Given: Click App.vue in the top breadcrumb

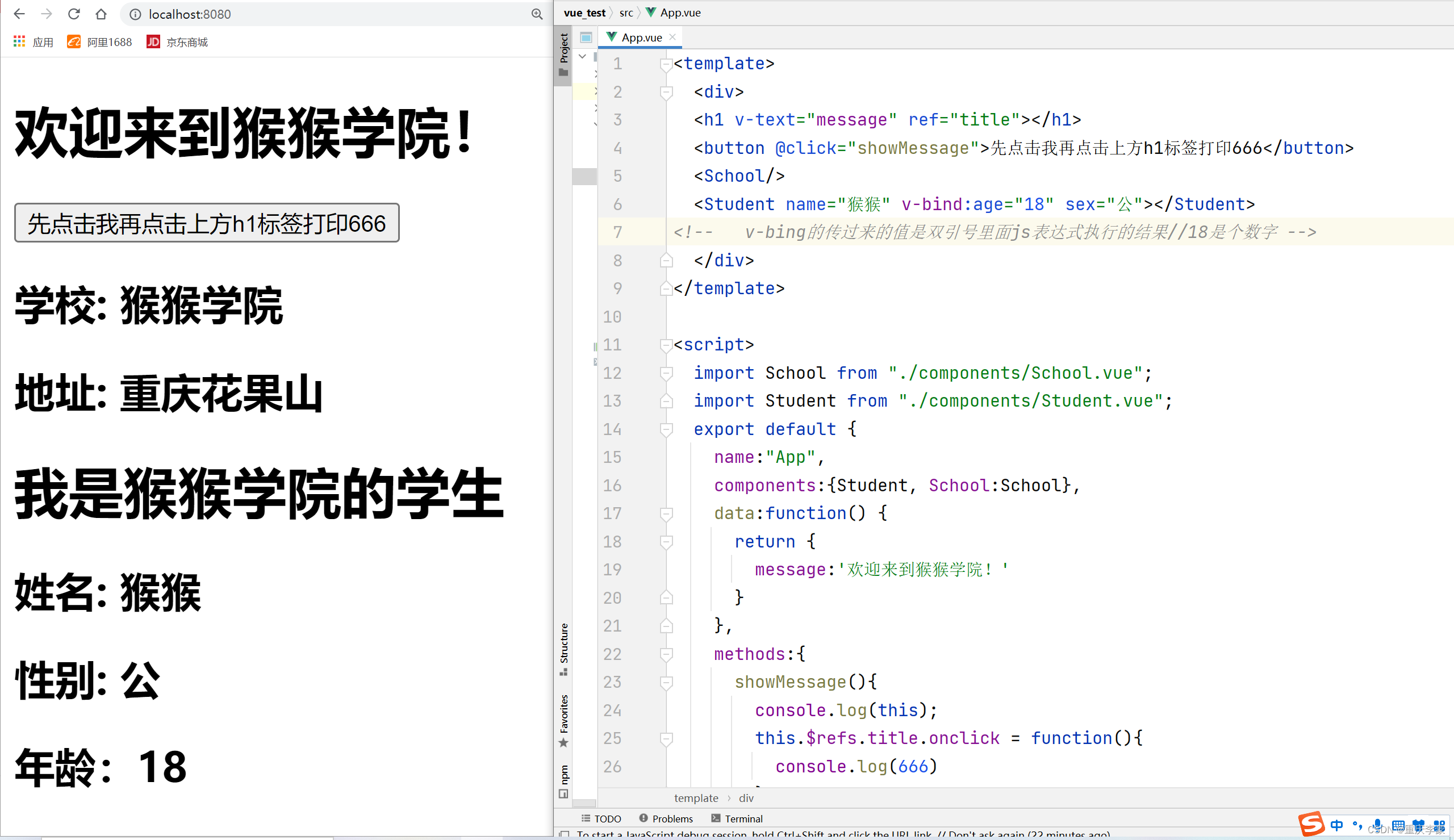Looking at the screenshot, I should pos(673,12).
